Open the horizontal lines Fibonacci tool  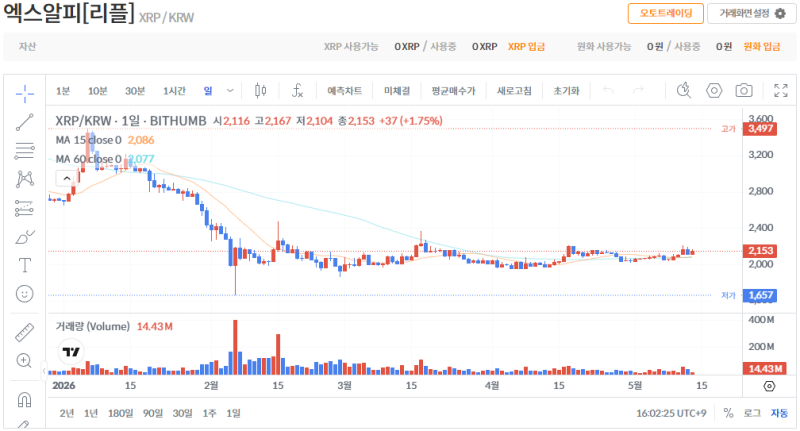(24, 150)
